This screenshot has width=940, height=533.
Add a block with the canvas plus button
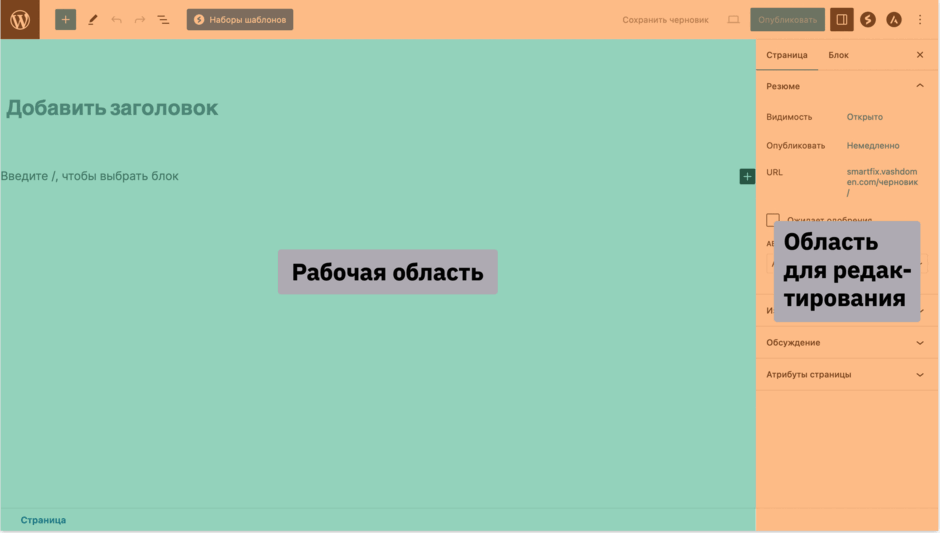click(747, 176)
